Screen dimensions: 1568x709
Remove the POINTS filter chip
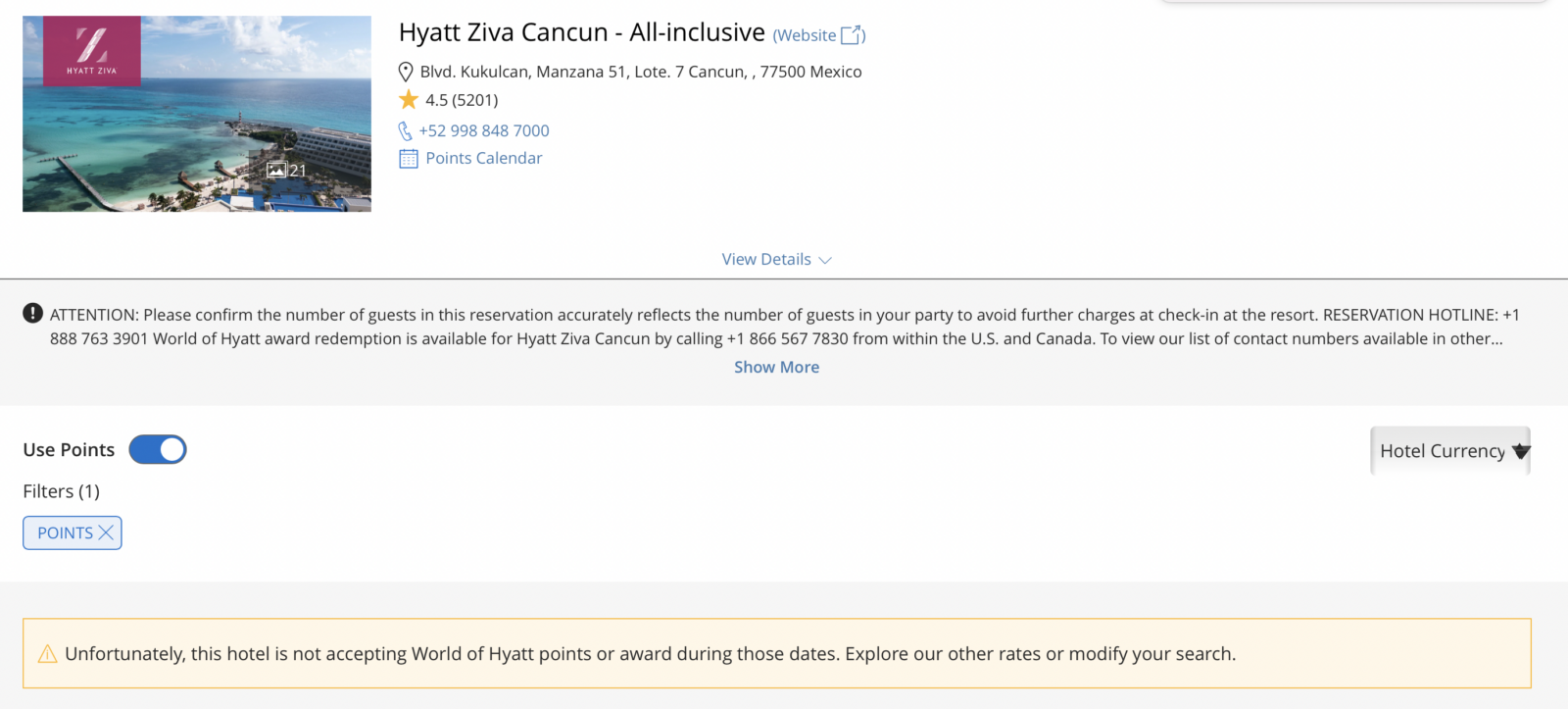[106, 532]
